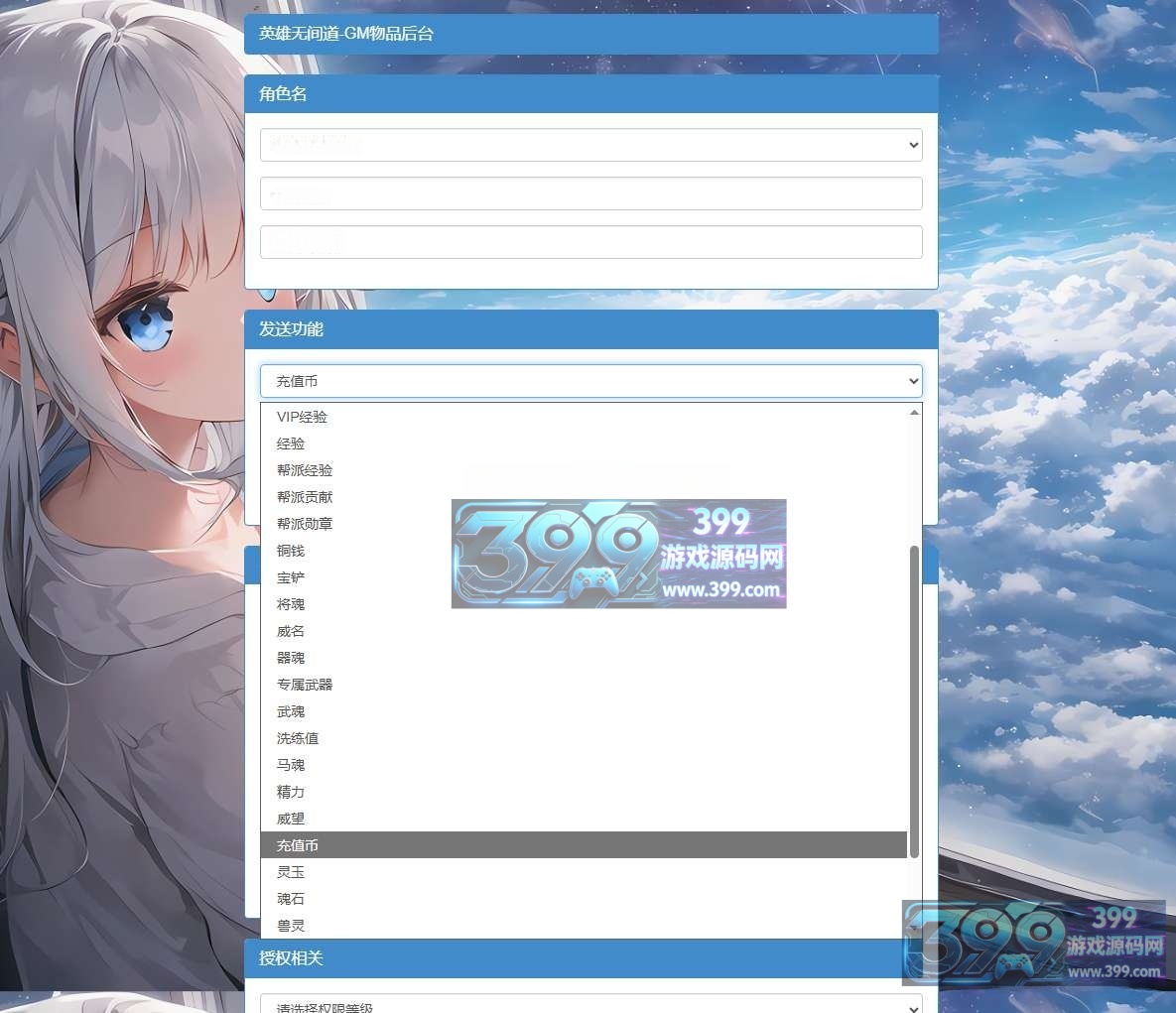This screenshot has height=1013, width=1176.
Task: Collapse the 充值币 send function dropdown
Action: 591,381
